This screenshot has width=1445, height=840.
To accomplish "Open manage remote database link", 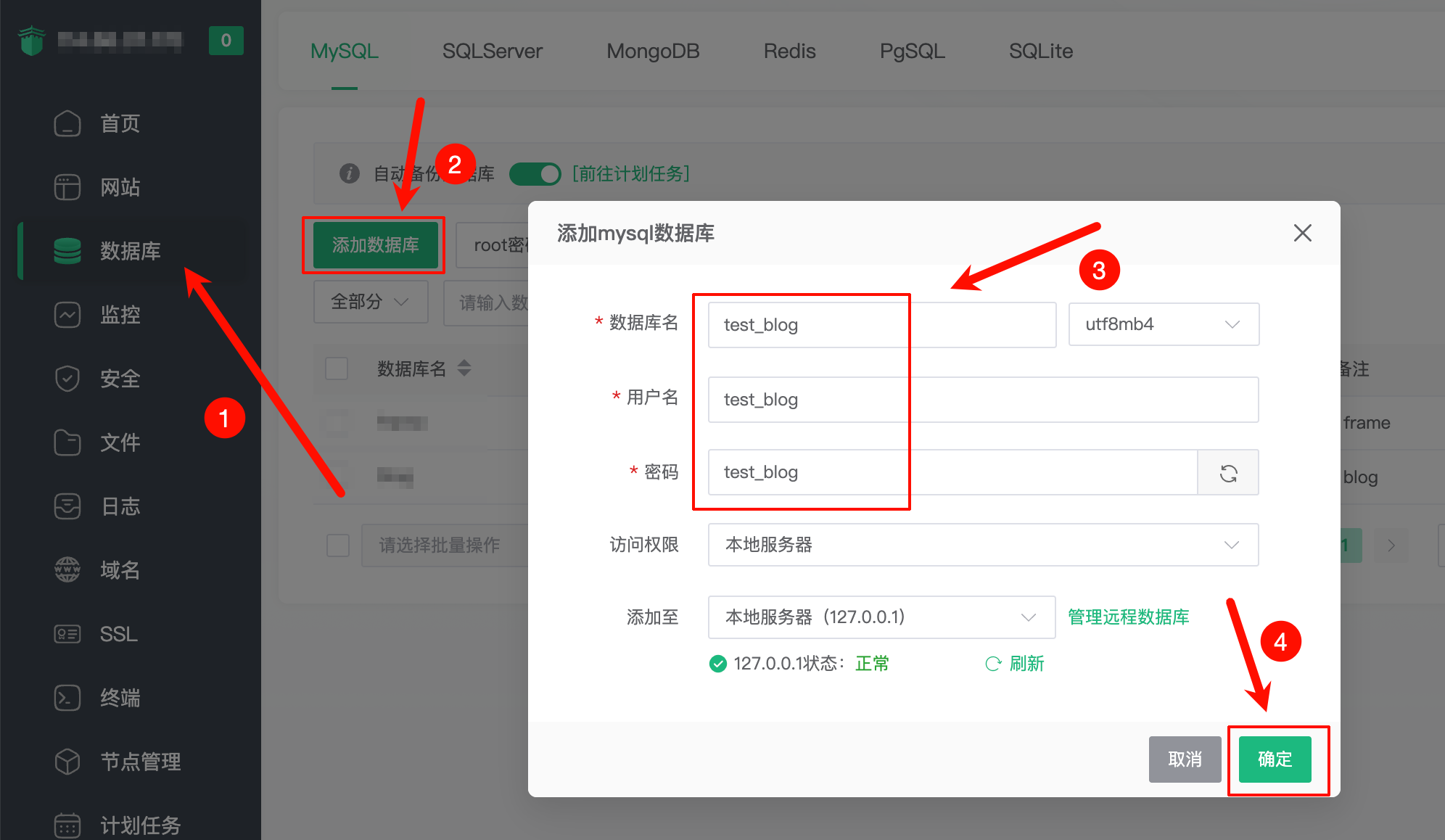I will pos(1128,617).
